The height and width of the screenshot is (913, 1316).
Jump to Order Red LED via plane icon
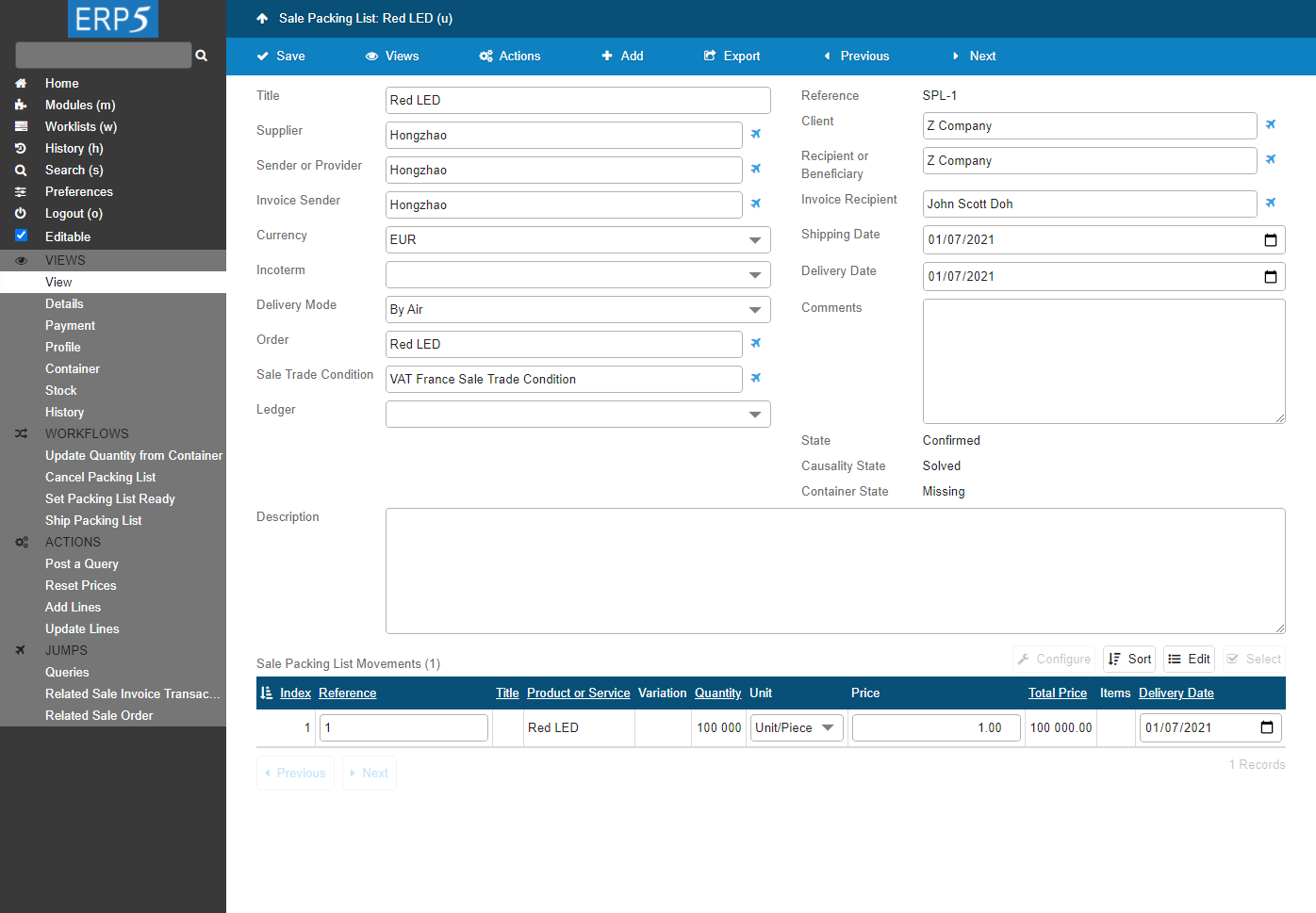(756, 343)
